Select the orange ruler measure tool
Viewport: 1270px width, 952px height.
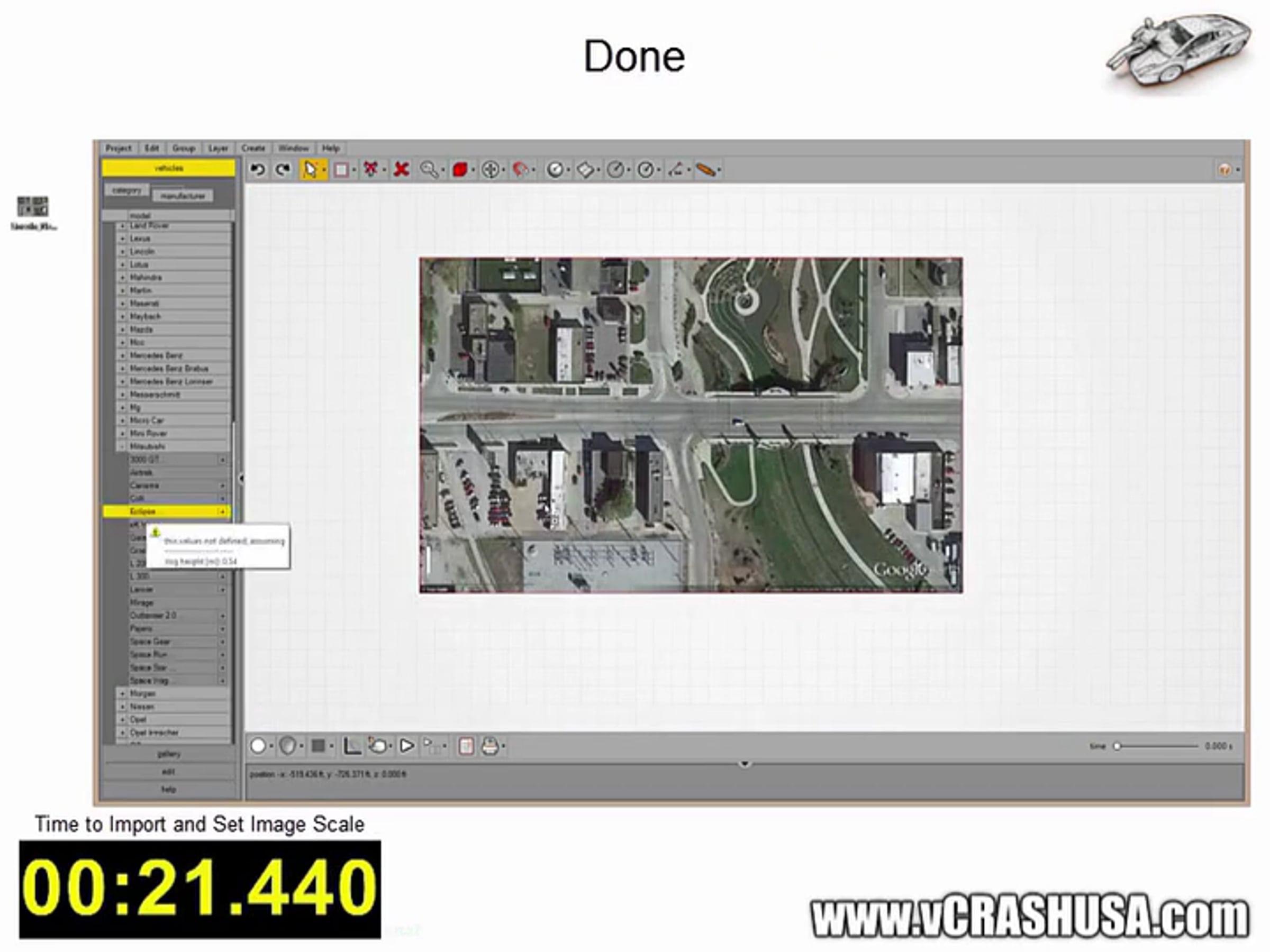pyautogui.click(x=705, y=170)
